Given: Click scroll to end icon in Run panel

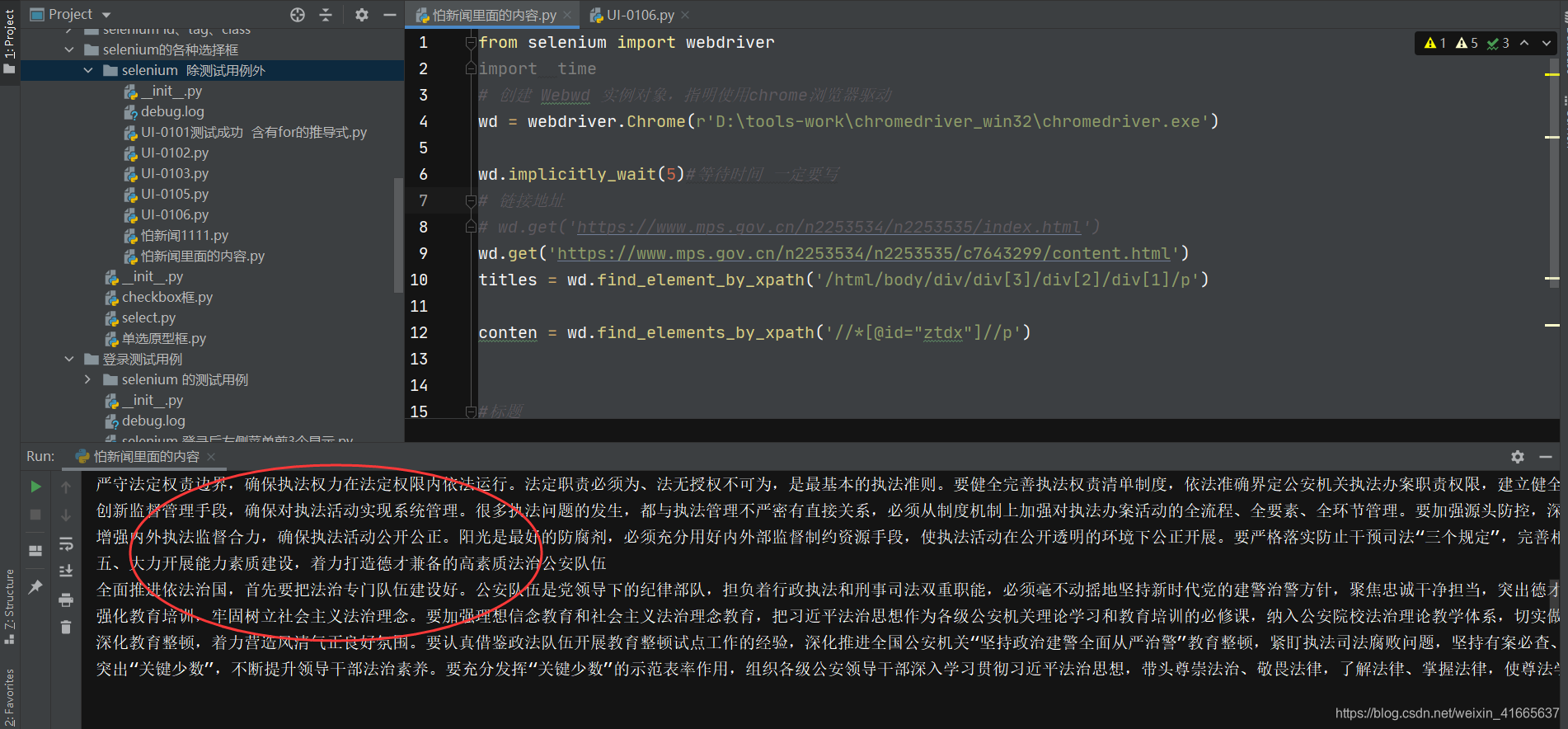Looking at the screenshot, I should 66,571.
